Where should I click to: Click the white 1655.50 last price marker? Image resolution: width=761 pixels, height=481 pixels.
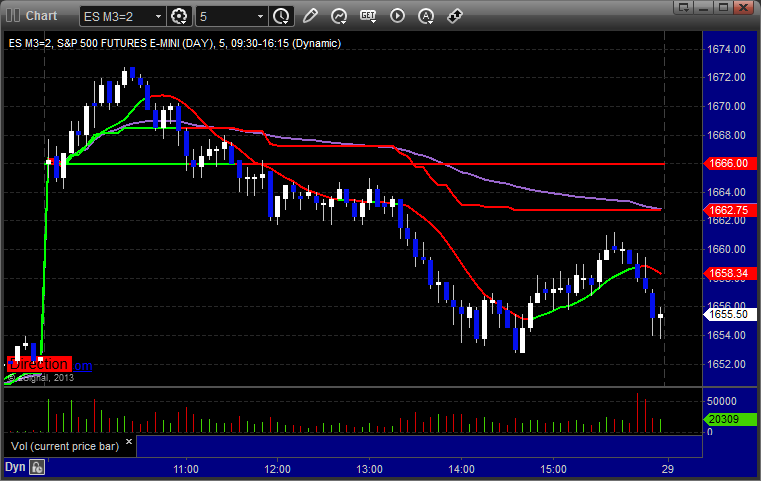coord(729,315)
